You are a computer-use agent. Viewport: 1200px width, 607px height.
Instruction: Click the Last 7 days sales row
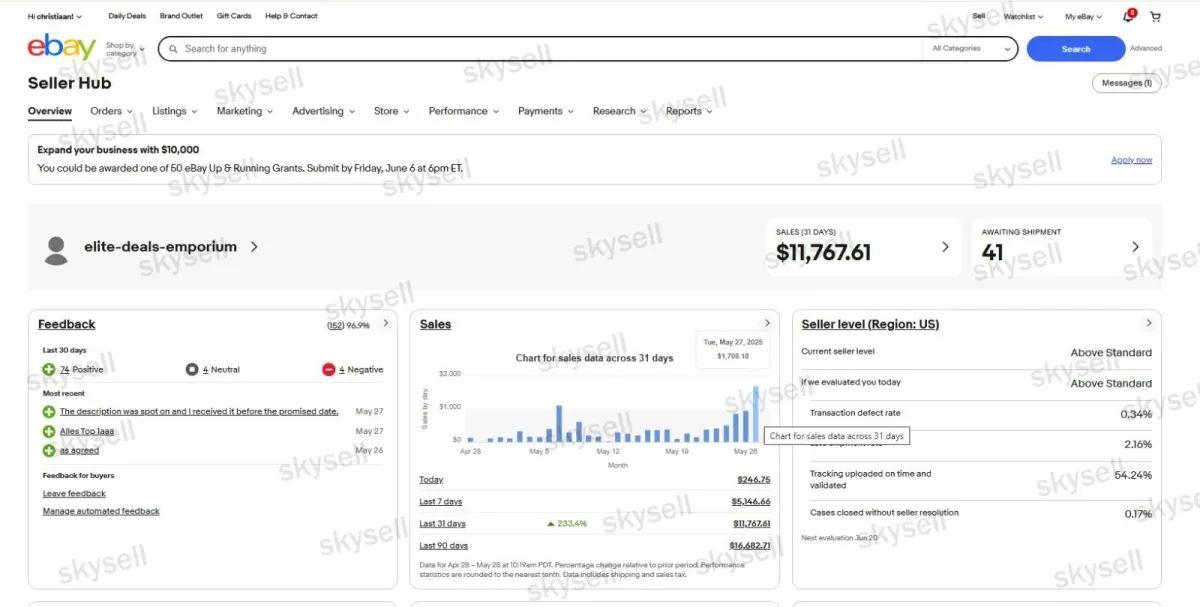click(595, 502)
